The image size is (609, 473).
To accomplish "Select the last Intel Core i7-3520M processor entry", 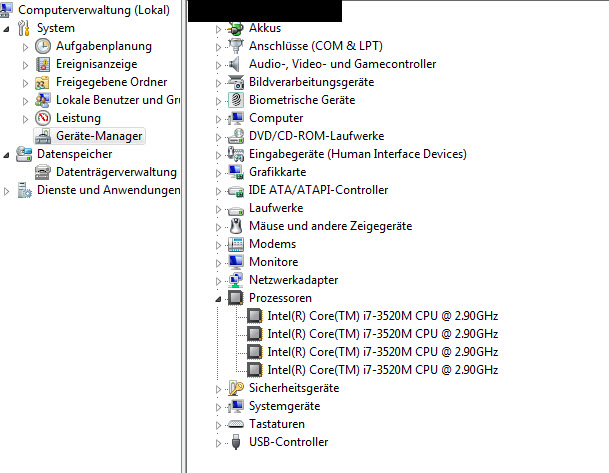I will click(383, 370).
